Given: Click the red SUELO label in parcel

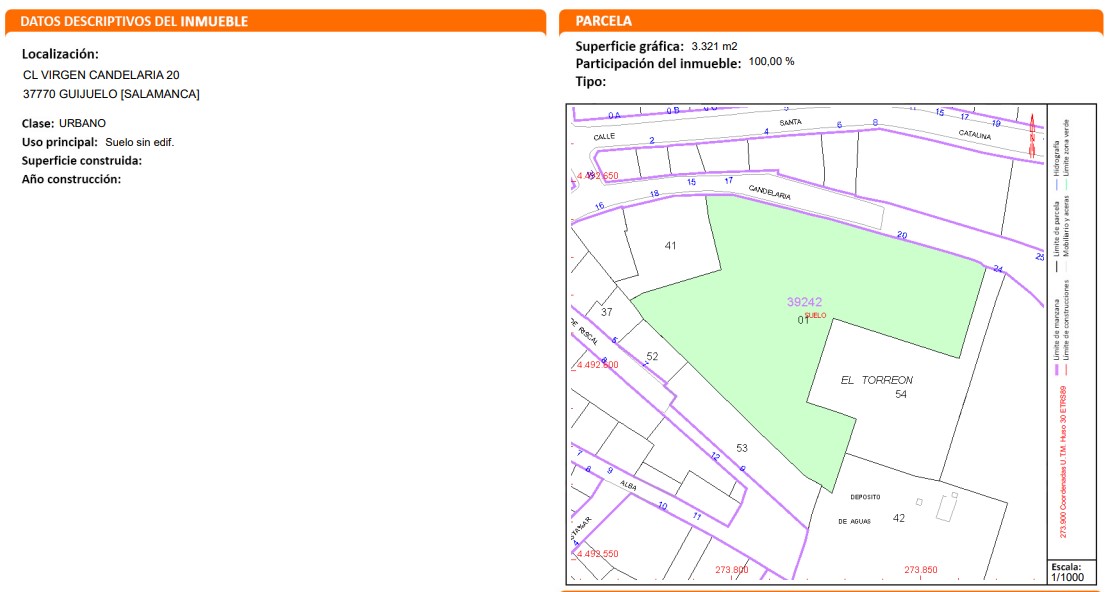Looking at the screenshot, I should [815, 315].
